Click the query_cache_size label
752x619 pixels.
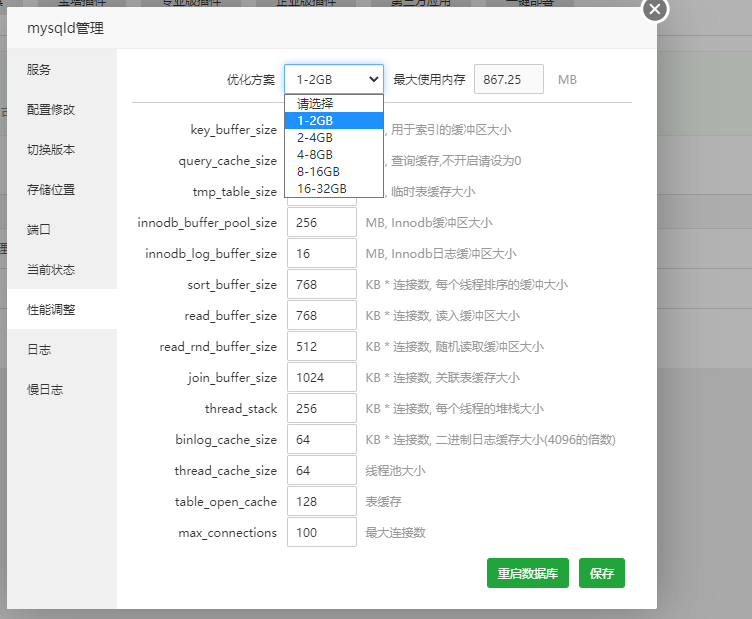tap(228, 161)
